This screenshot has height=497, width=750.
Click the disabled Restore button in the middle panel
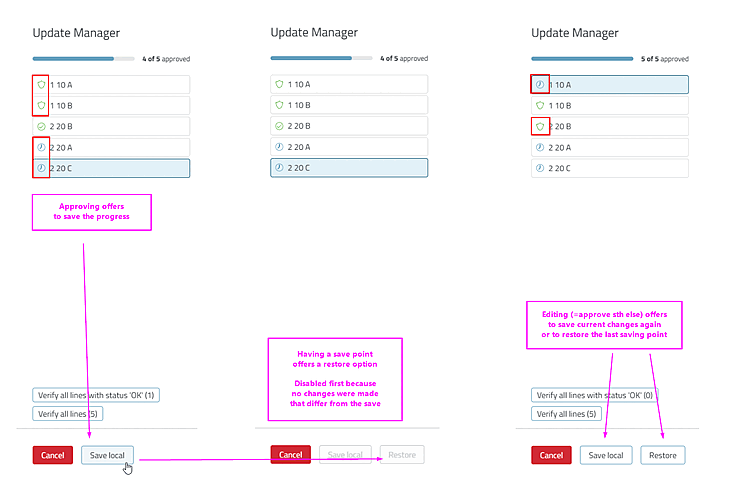402,454
